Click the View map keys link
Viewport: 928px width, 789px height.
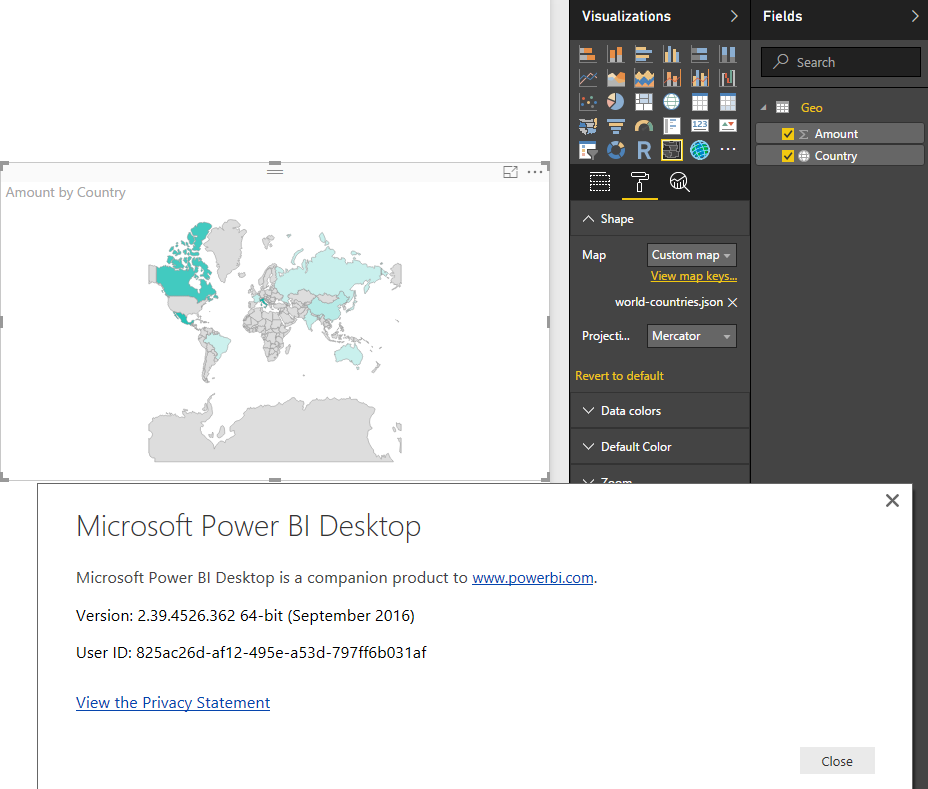[694, 276]
